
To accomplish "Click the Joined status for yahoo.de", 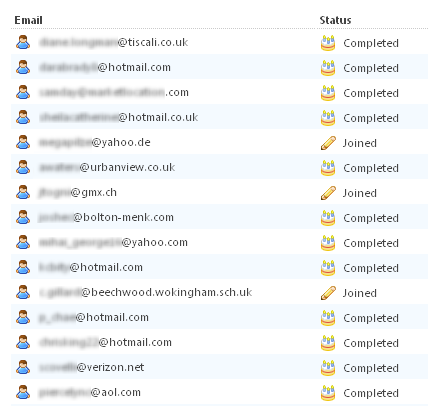I will tap(360, 143).
